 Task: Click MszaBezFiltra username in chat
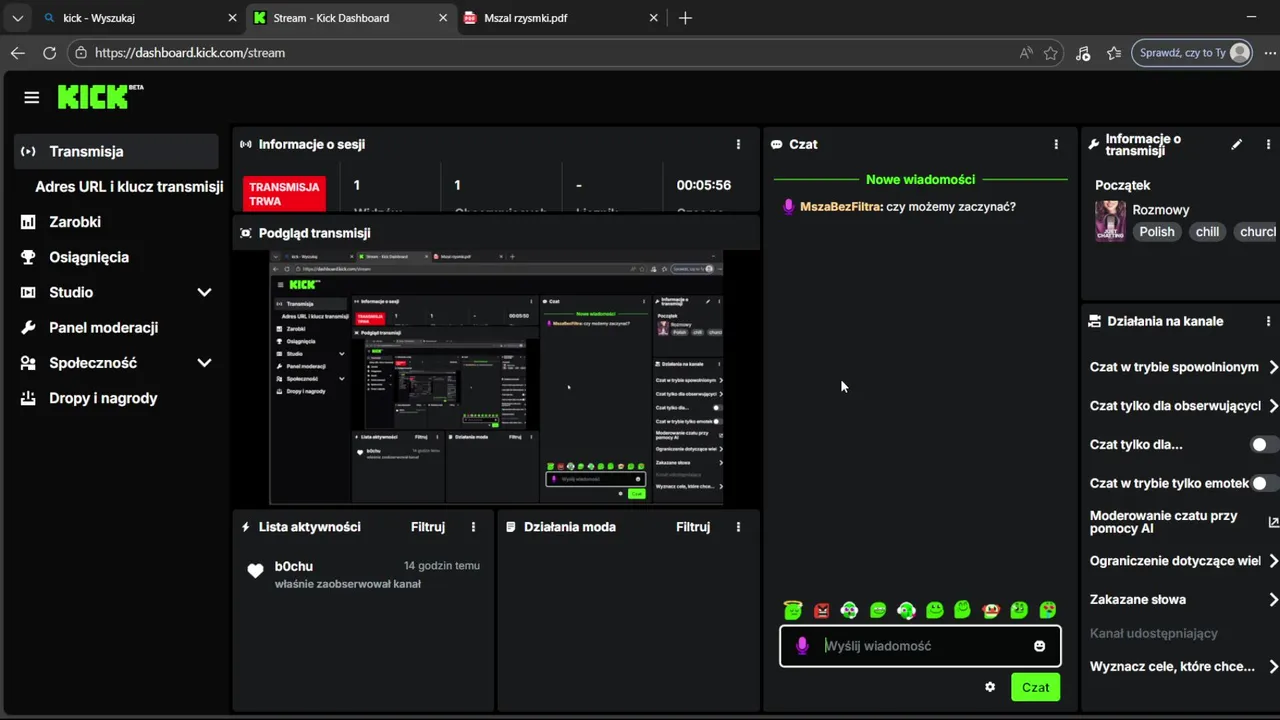pos(841,207)
